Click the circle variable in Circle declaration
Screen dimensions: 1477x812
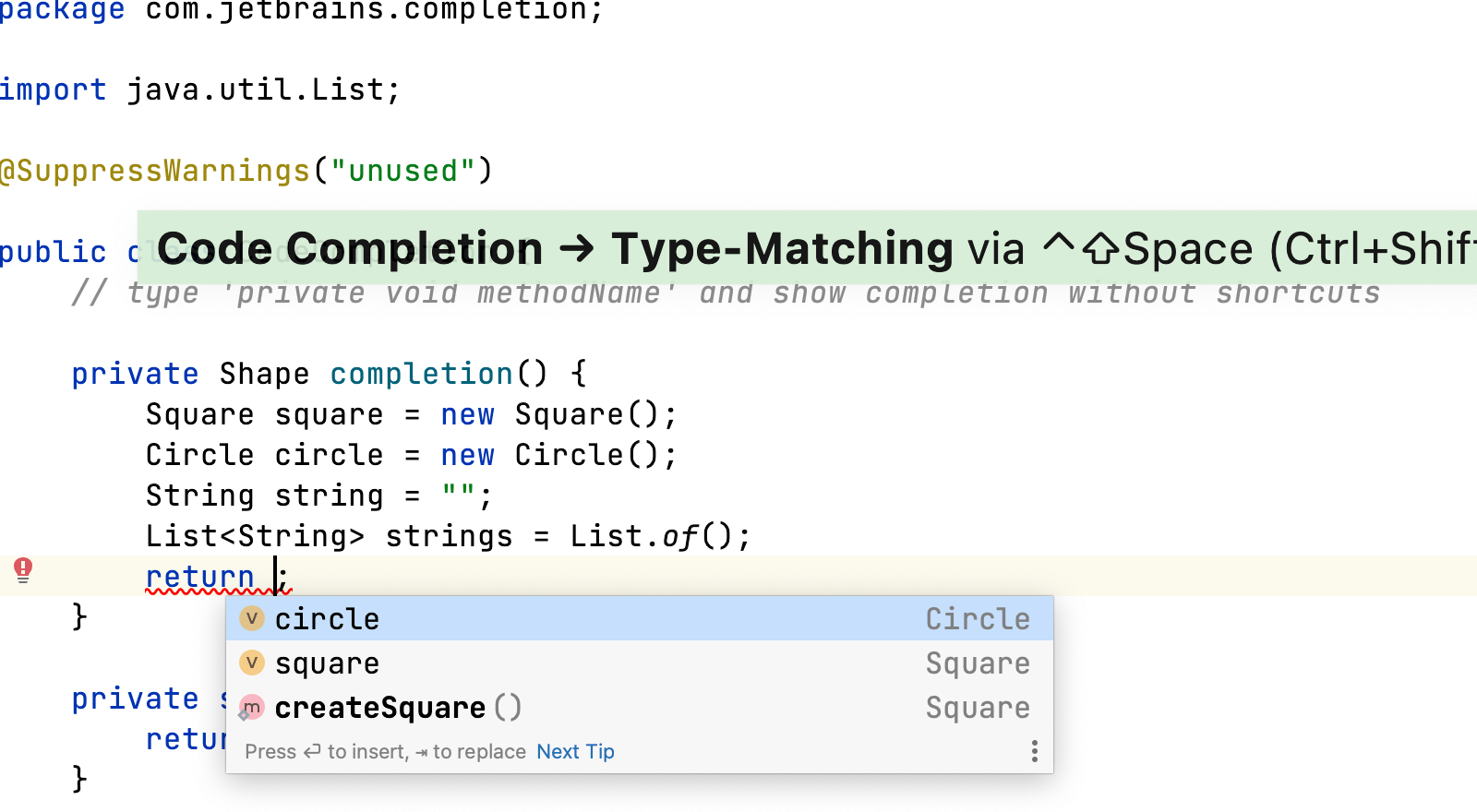pyautogui.click(x=329, y=455)
